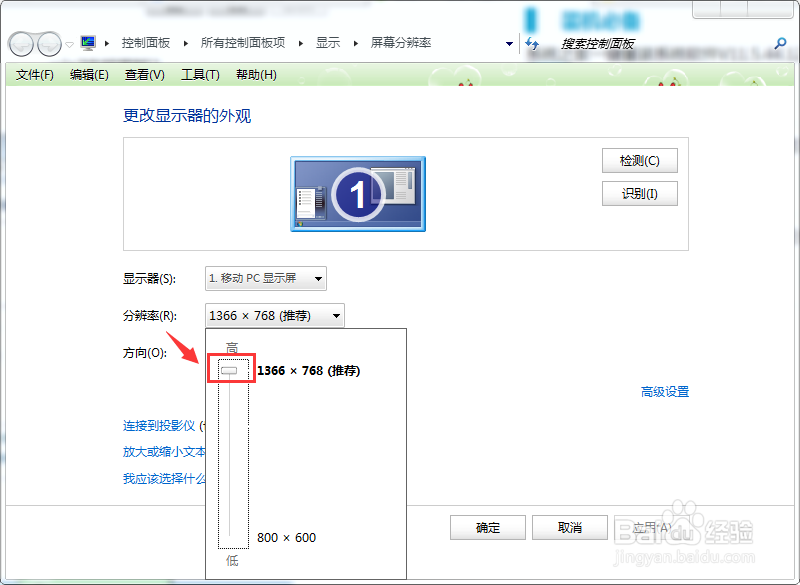The image size is (800, 585).
Task: Confirm with the 确定 button
Action: coord(488,527)
